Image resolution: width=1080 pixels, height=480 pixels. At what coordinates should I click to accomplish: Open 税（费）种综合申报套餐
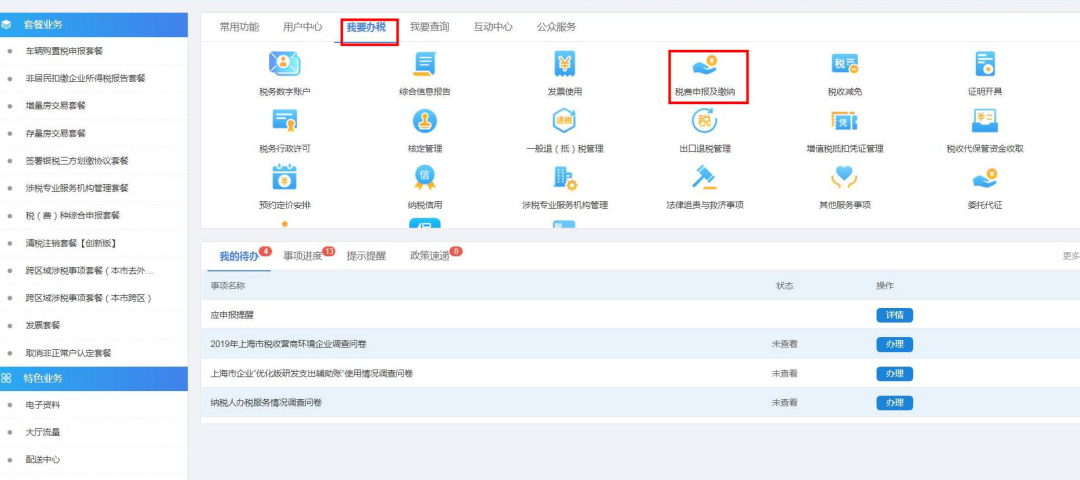pyautogui.click(x=72, y=216)
